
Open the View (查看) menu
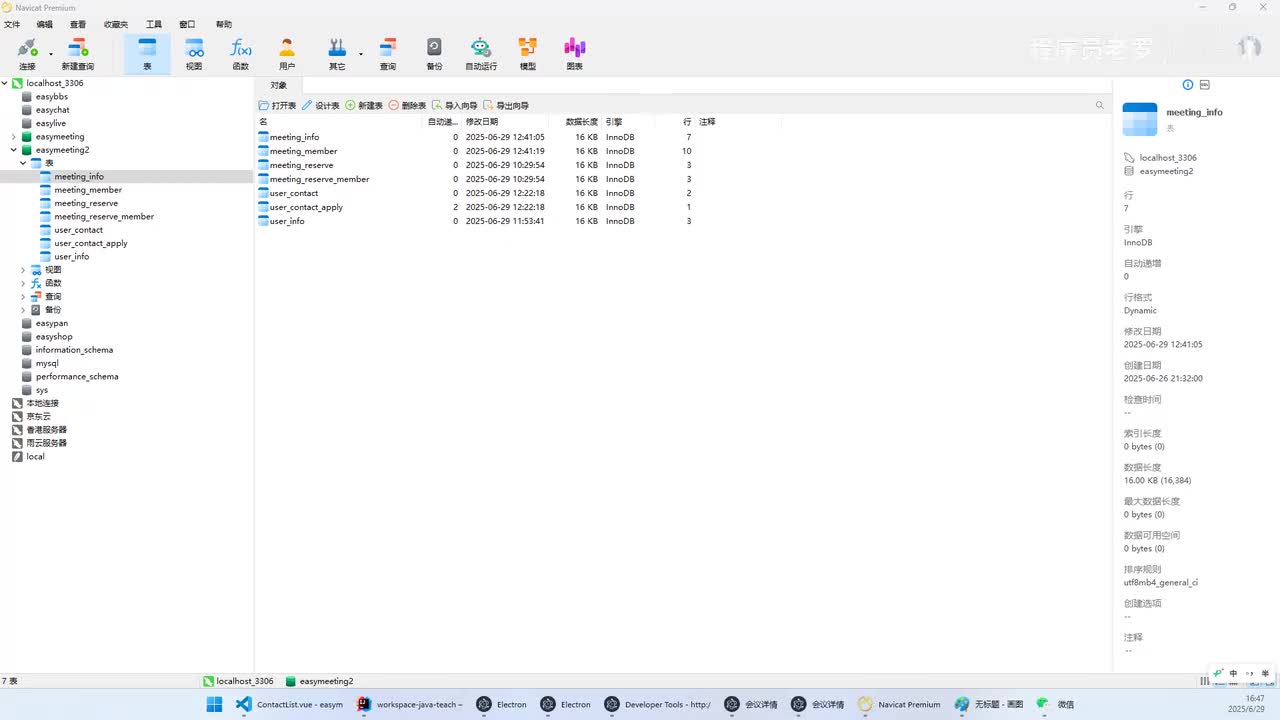pos(78,24)
